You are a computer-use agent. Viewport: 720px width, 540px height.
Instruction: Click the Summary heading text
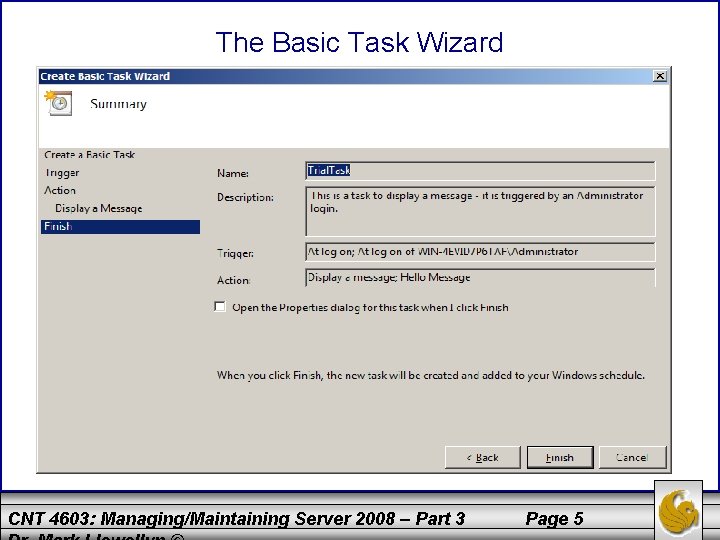click(x=118, y=104)
